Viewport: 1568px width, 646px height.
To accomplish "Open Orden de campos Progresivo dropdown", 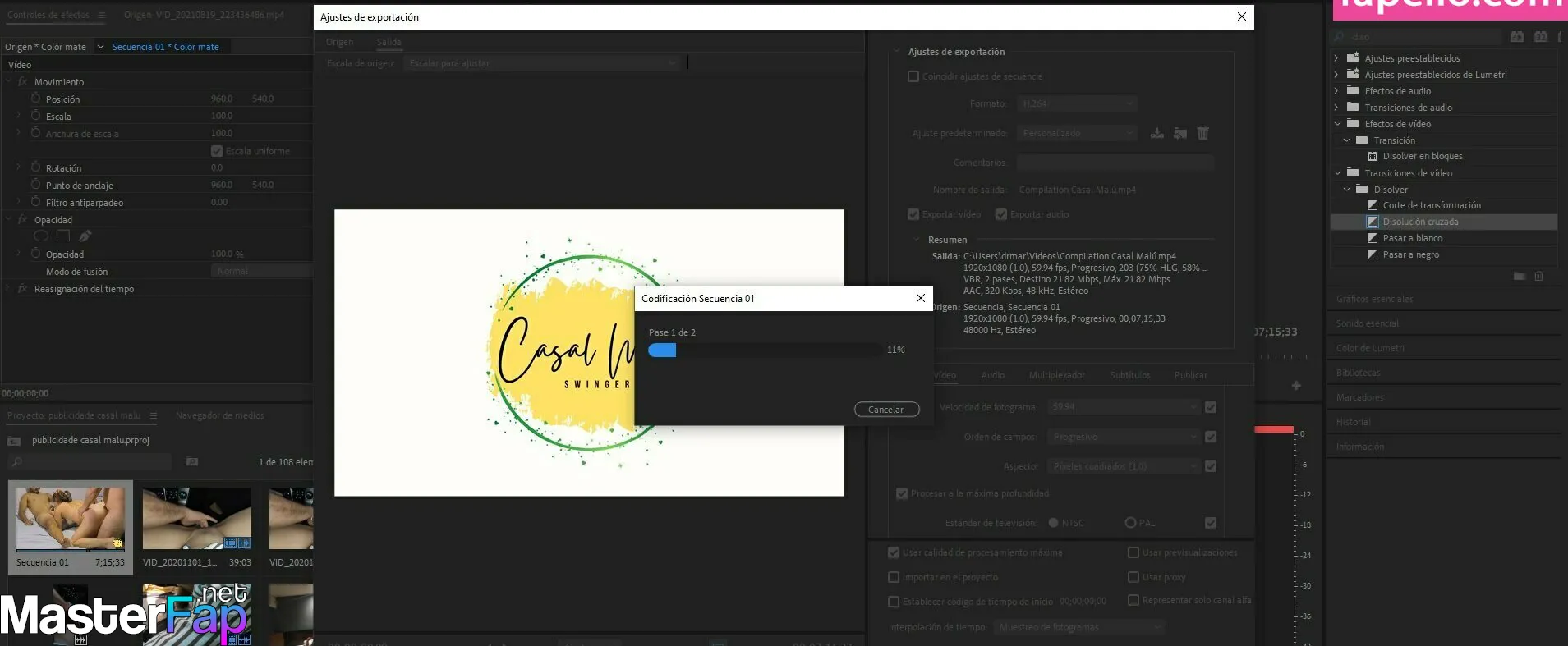I will click(1124, 437).
